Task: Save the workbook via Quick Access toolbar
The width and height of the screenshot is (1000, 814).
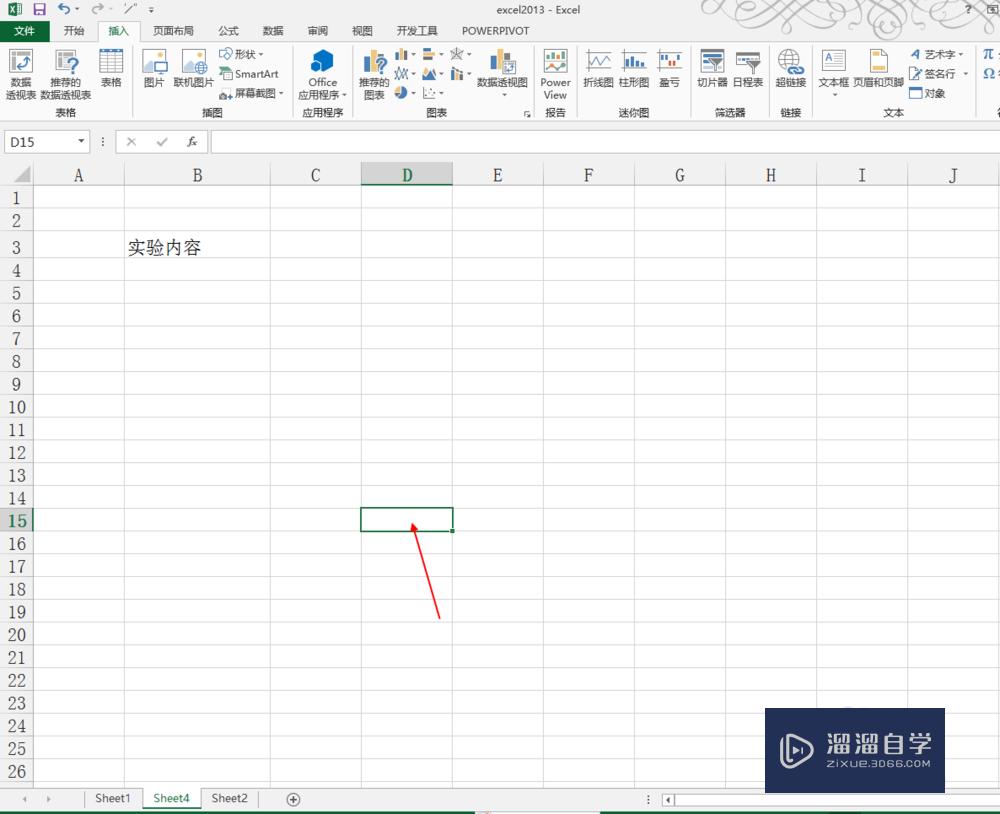Action: coord(38,9)
